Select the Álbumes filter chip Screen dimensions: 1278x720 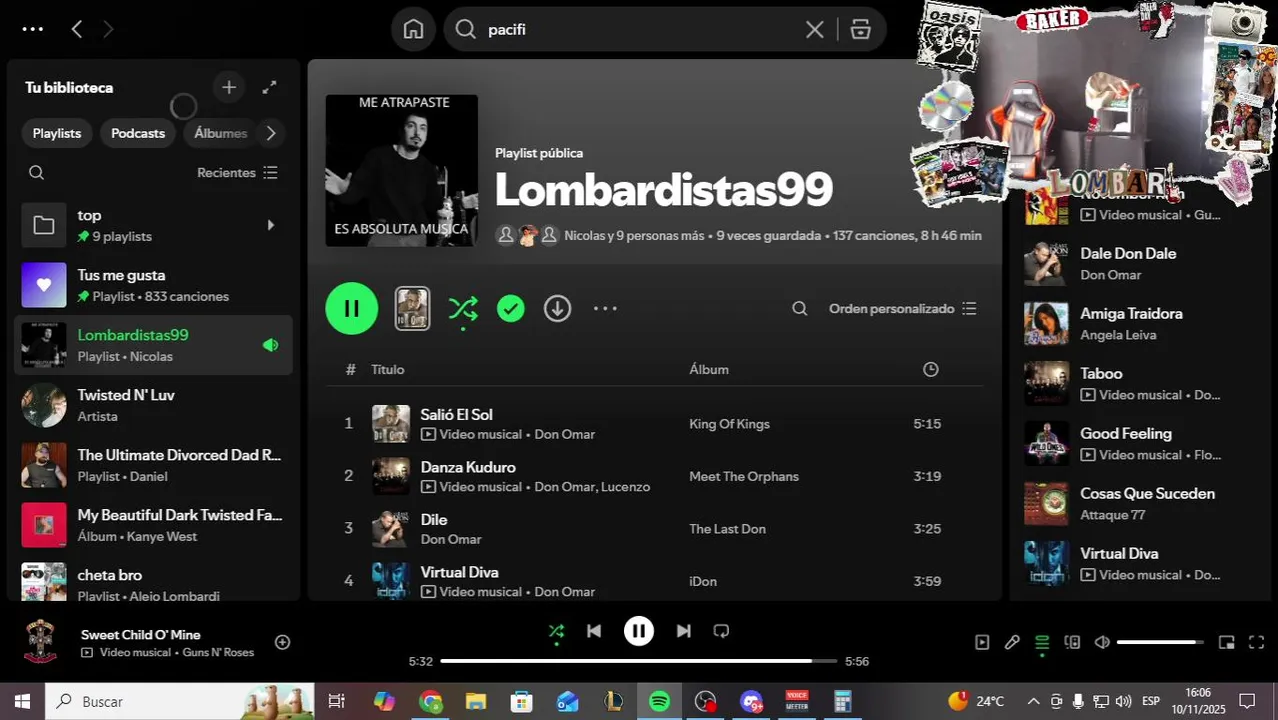pos(220,133)
